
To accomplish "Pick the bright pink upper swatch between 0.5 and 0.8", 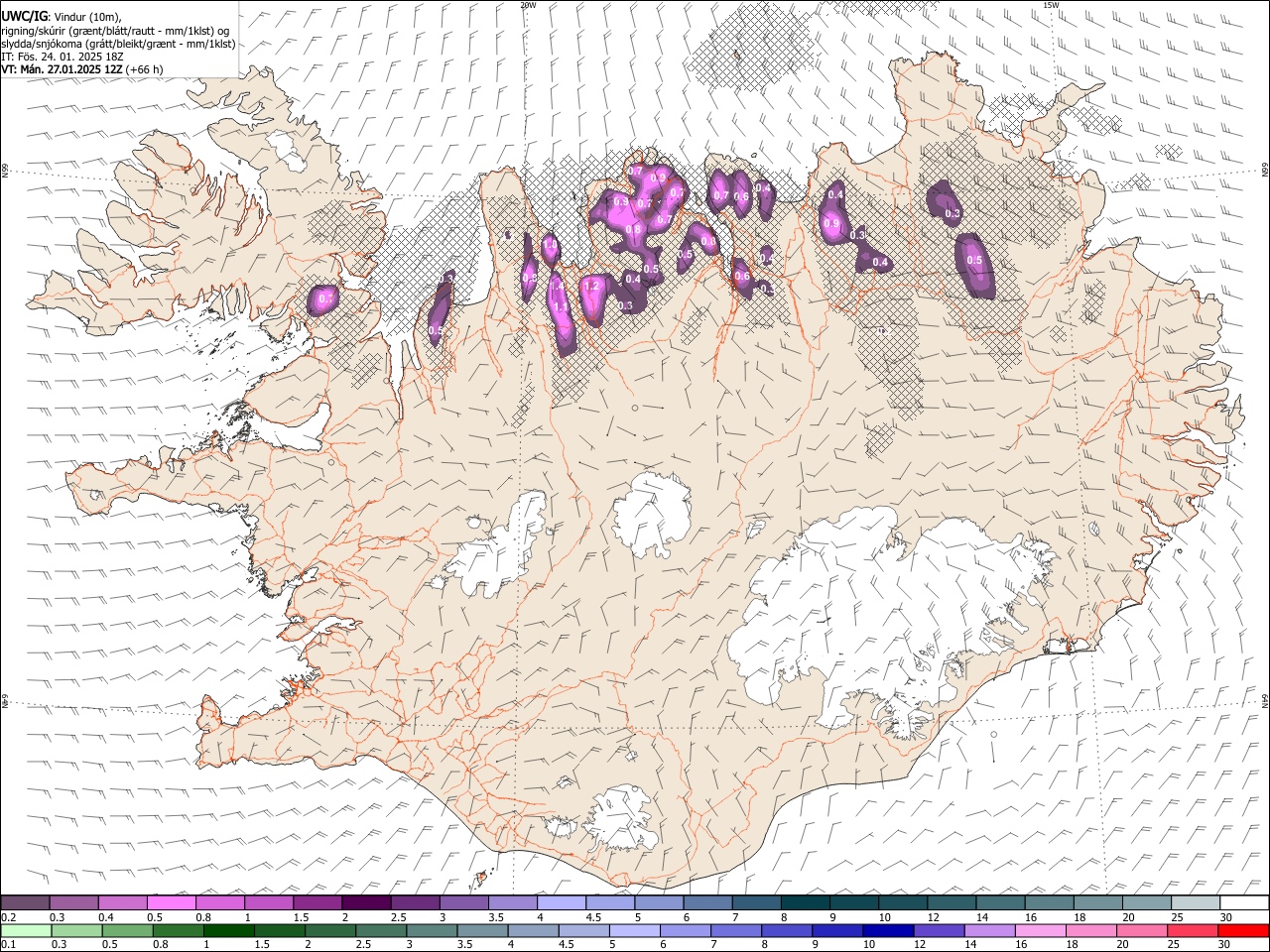I will coord(171,903).
